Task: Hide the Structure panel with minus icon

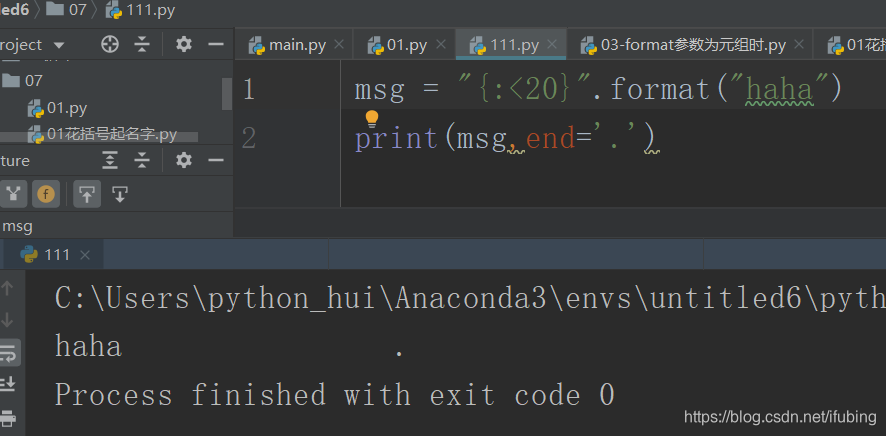Action: tap(216, 161)
